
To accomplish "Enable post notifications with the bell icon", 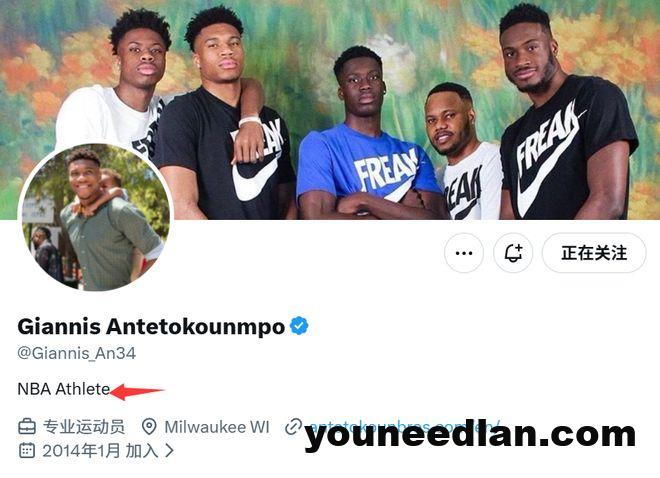I will click(x=513, y=253).
